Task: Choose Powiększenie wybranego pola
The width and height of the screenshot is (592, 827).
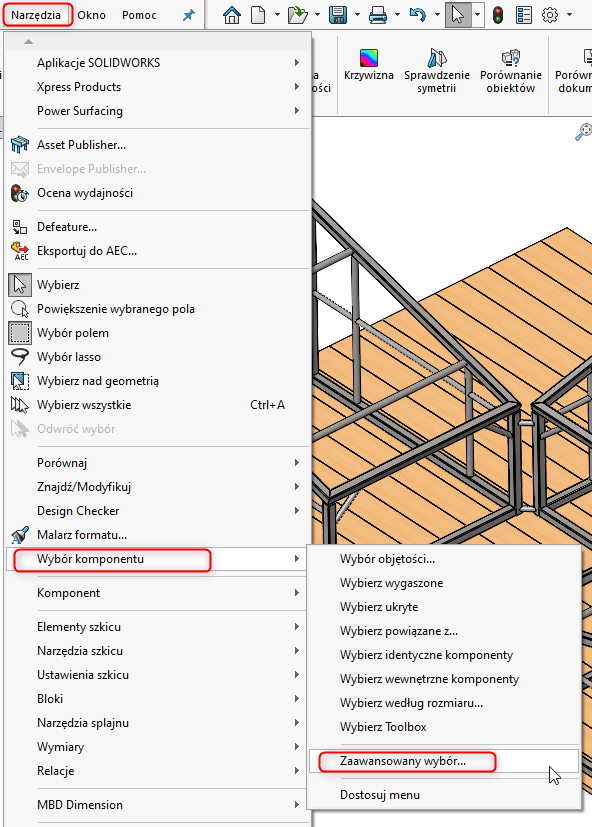Action: (157, 309)
